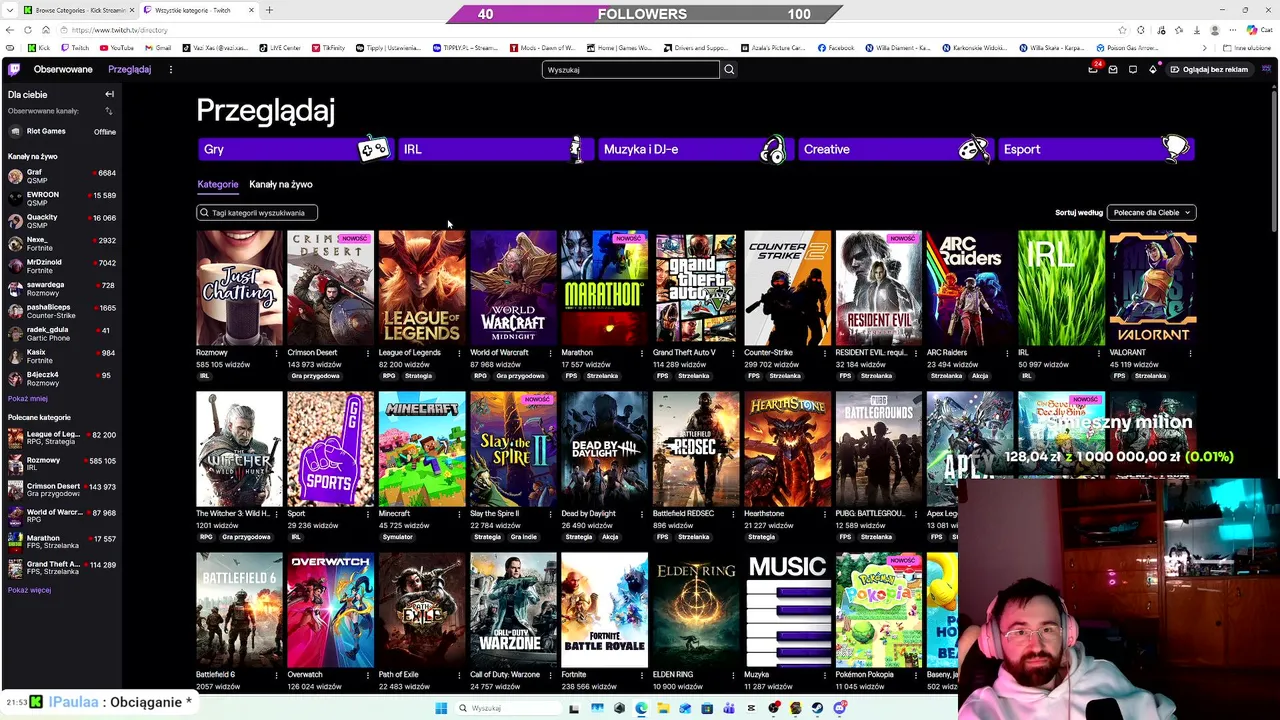Image resolution: width=1280 pixels, height=720 pixels.
Task: Open the Windows Start menu
Action: 441,708
